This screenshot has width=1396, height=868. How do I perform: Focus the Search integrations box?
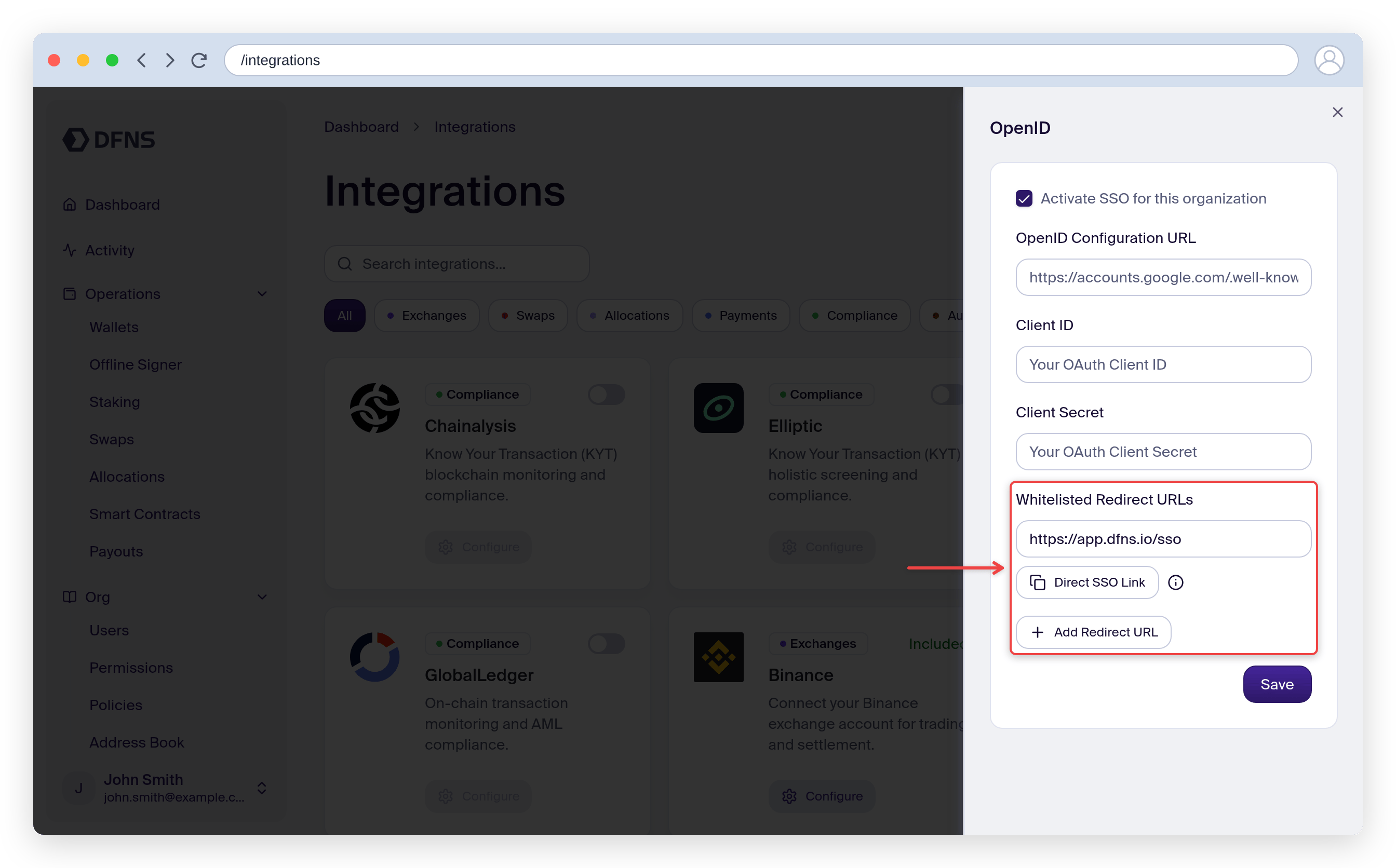pyautogui.click(x=457, y=264)
